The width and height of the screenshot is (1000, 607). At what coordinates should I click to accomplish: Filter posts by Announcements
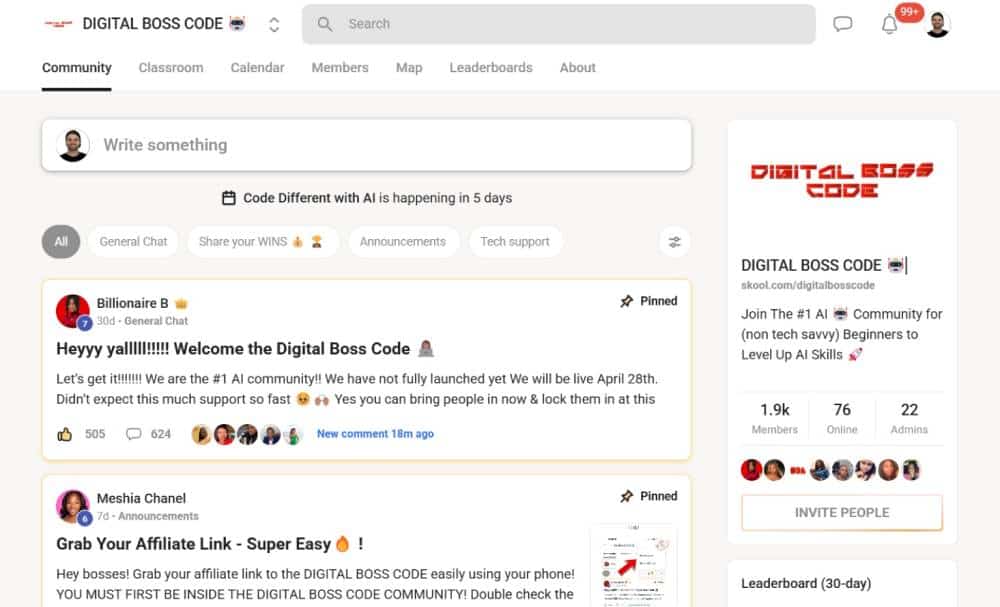pyautogui.click(x=402, y=242)
